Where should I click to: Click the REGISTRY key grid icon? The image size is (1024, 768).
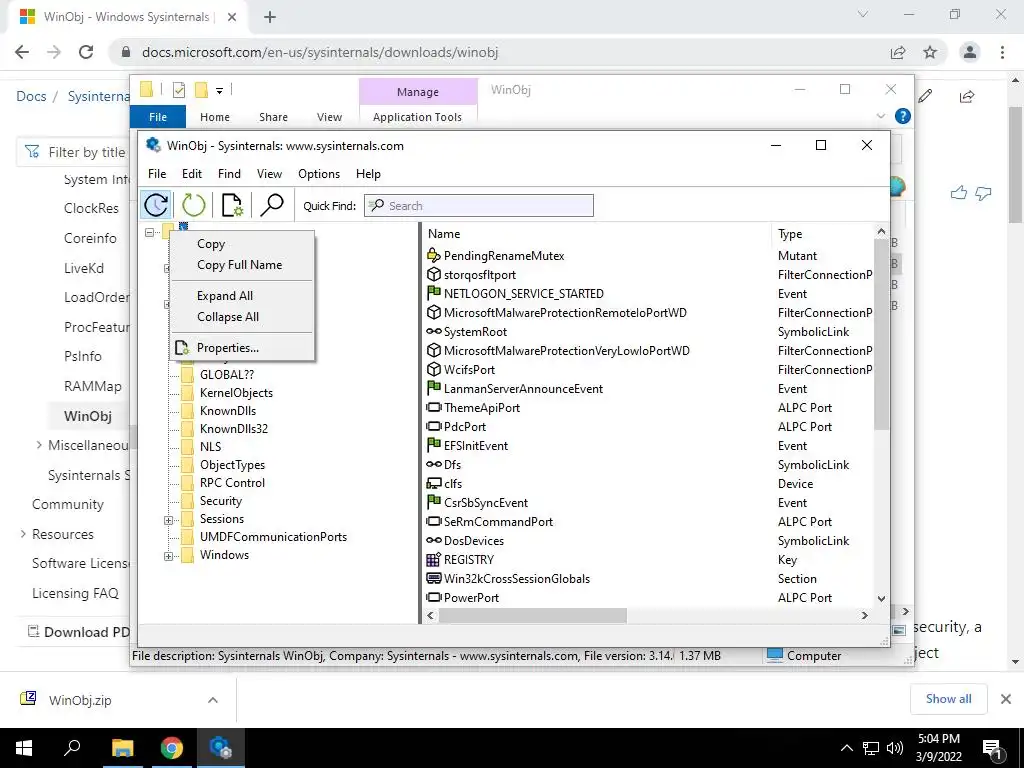pos(434,560)
